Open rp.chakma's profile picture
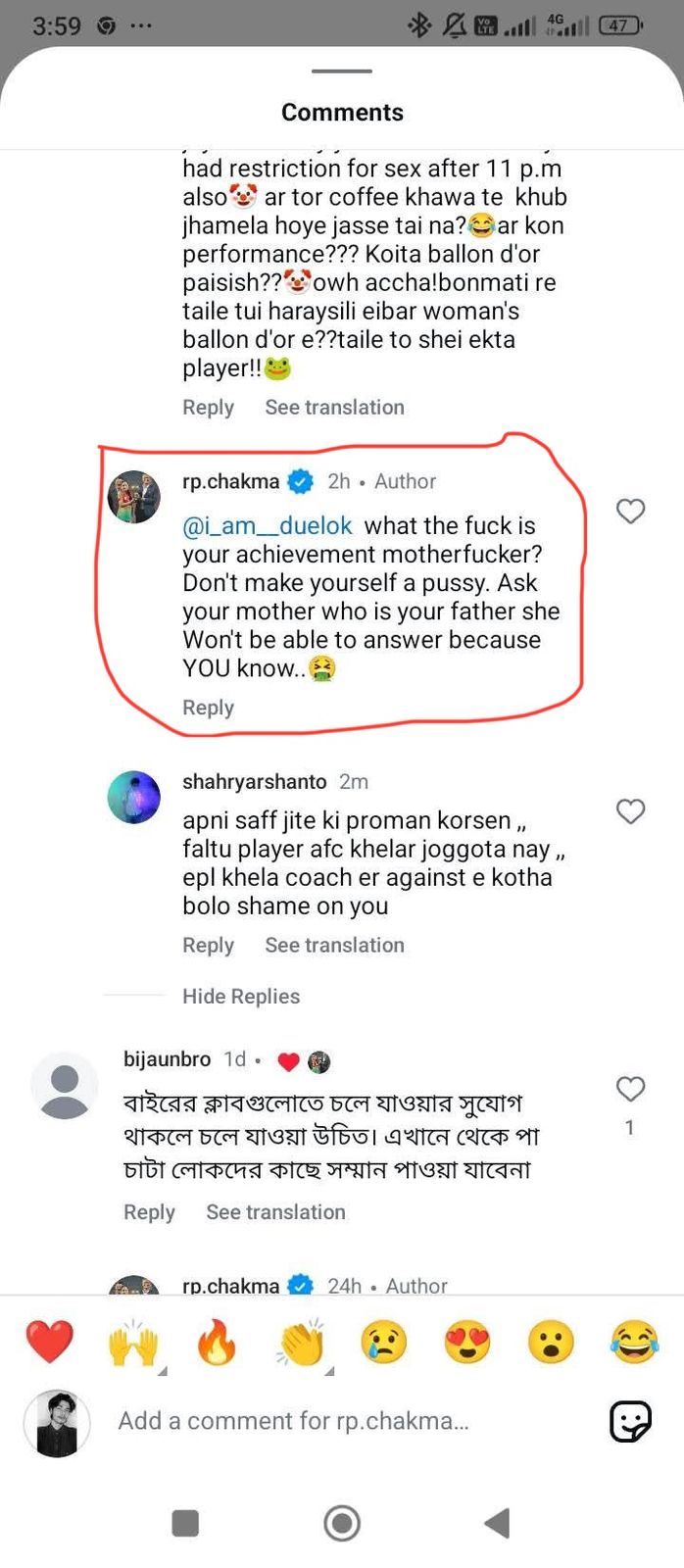Image resolution: width=684 pixels, height=1568 pixels. coord(133,497)
